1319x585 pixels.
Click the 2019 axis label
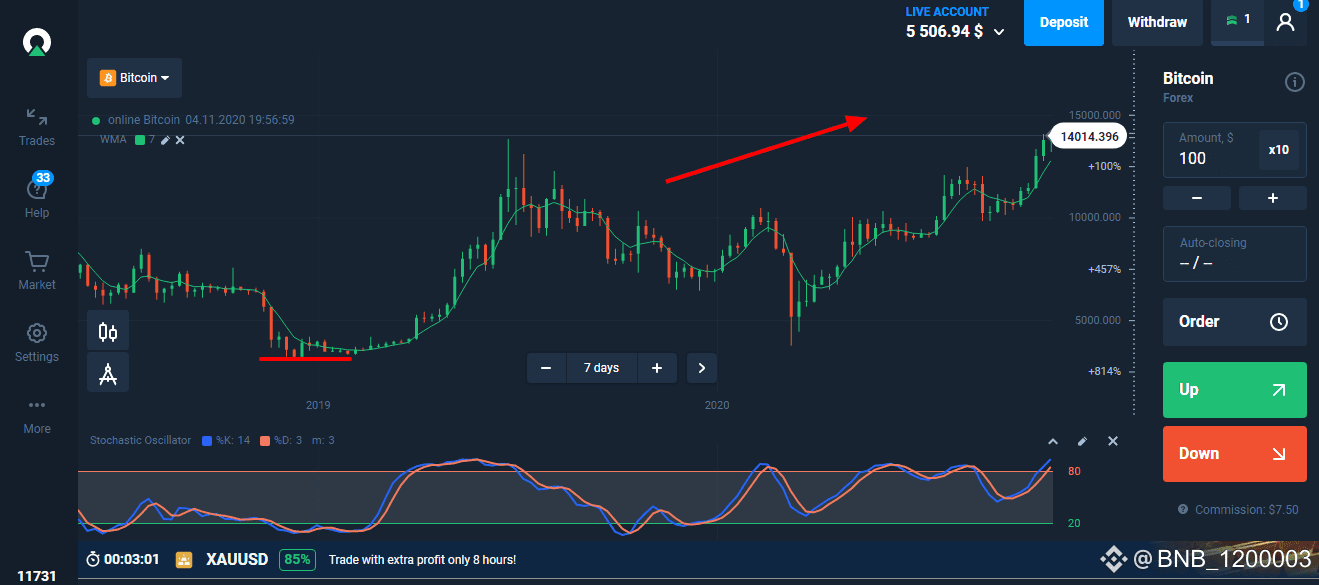[318, 405]
